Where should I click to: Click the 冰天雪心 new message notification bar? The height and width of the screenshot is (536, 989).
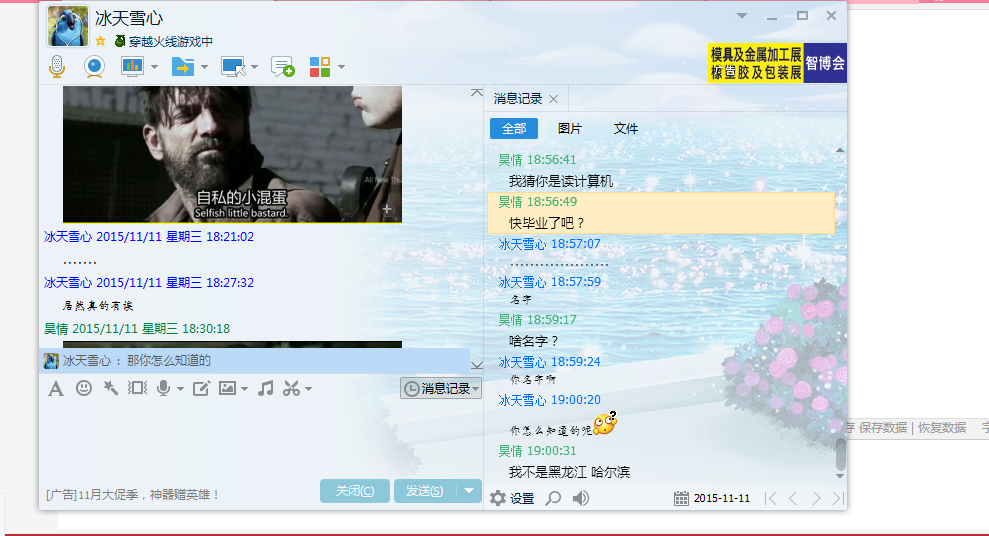255,361
